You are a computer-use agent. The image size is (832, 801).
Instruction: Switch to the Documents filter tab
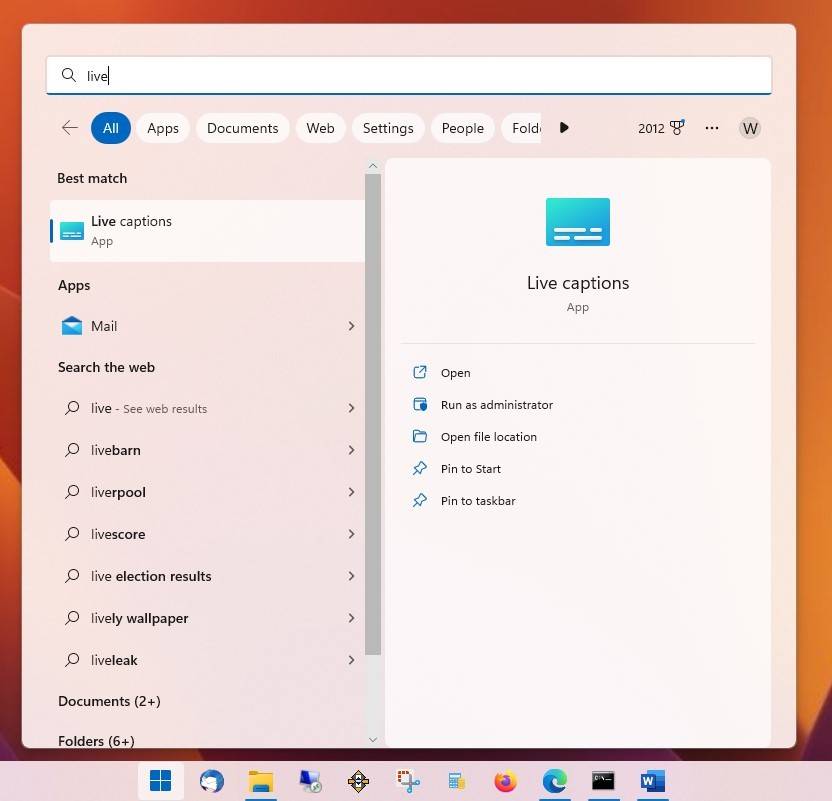click(242, 128)
